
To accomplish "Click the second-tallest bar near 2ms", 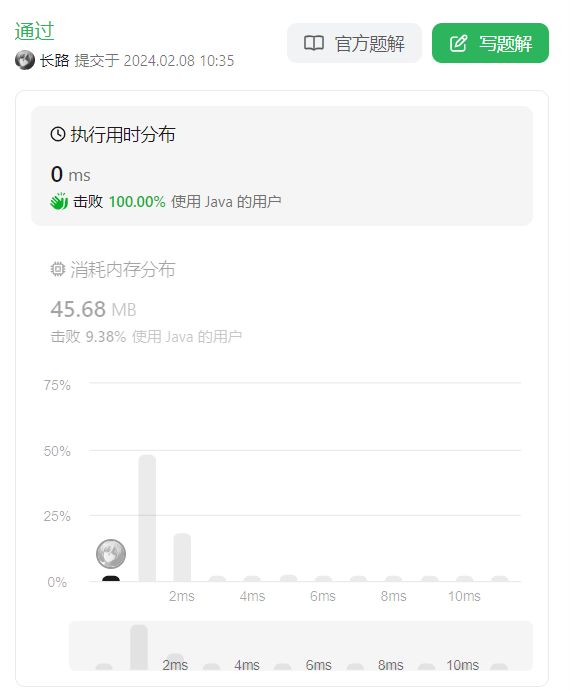I will tap(182, 557).
